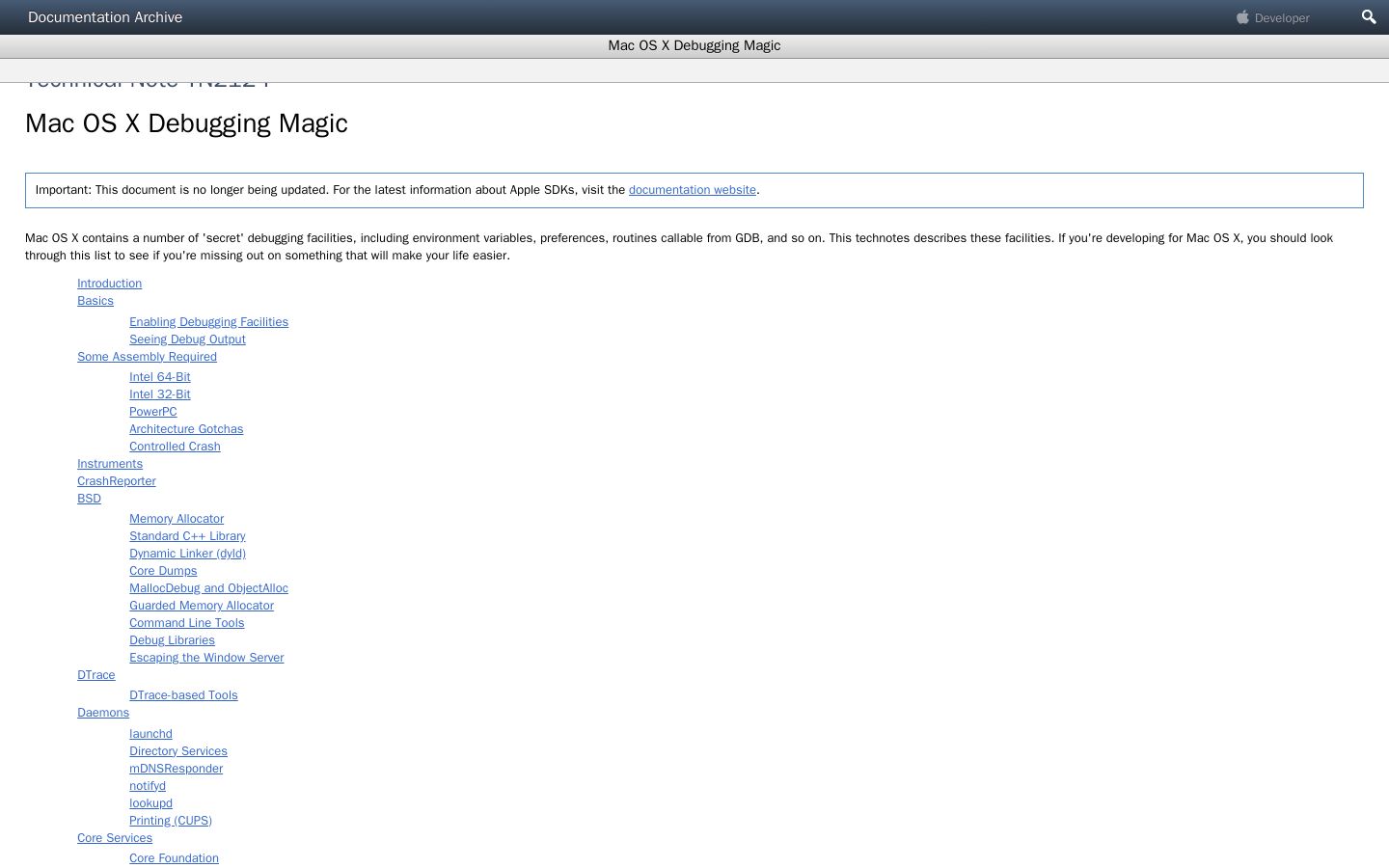Open the lookupd section link
The image size is (1389, 868).
tap(150, 803)
